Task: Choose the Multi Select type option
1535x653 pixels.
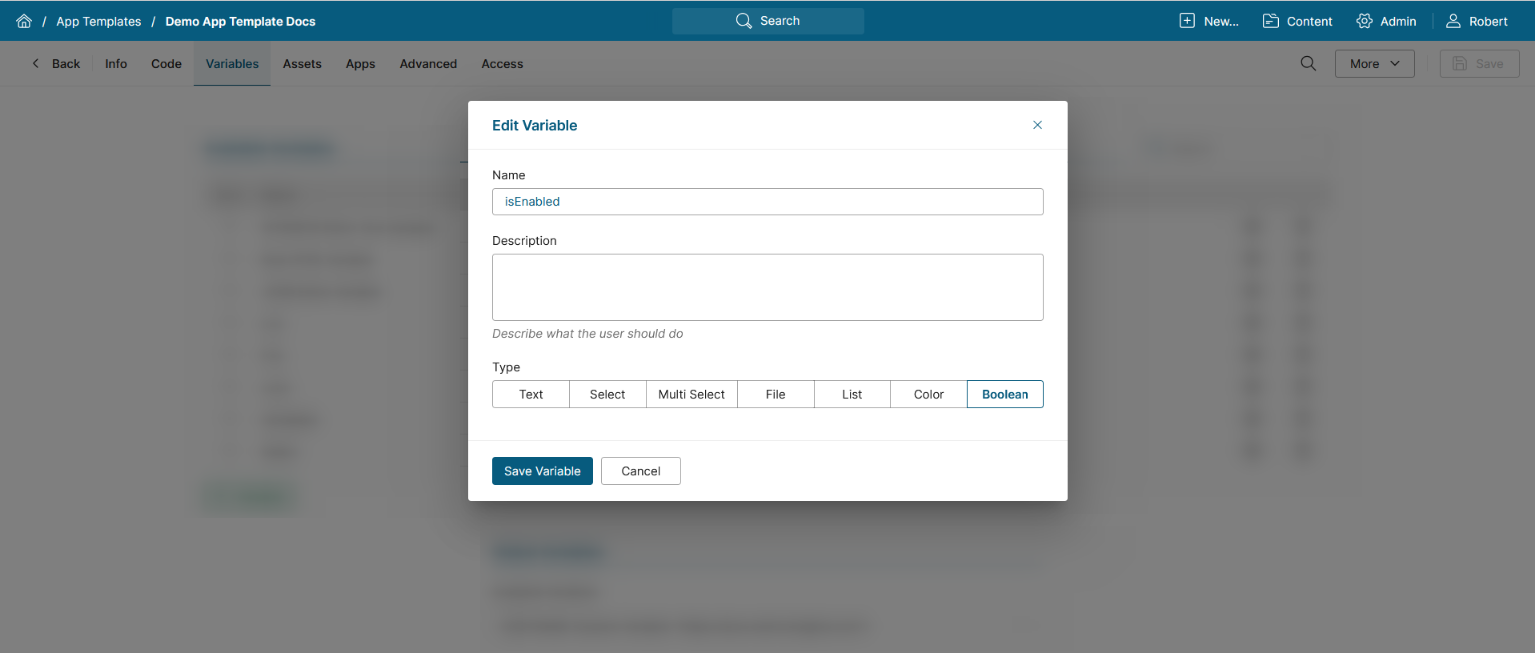Action: pyautogui.click(x=691, y=394)
